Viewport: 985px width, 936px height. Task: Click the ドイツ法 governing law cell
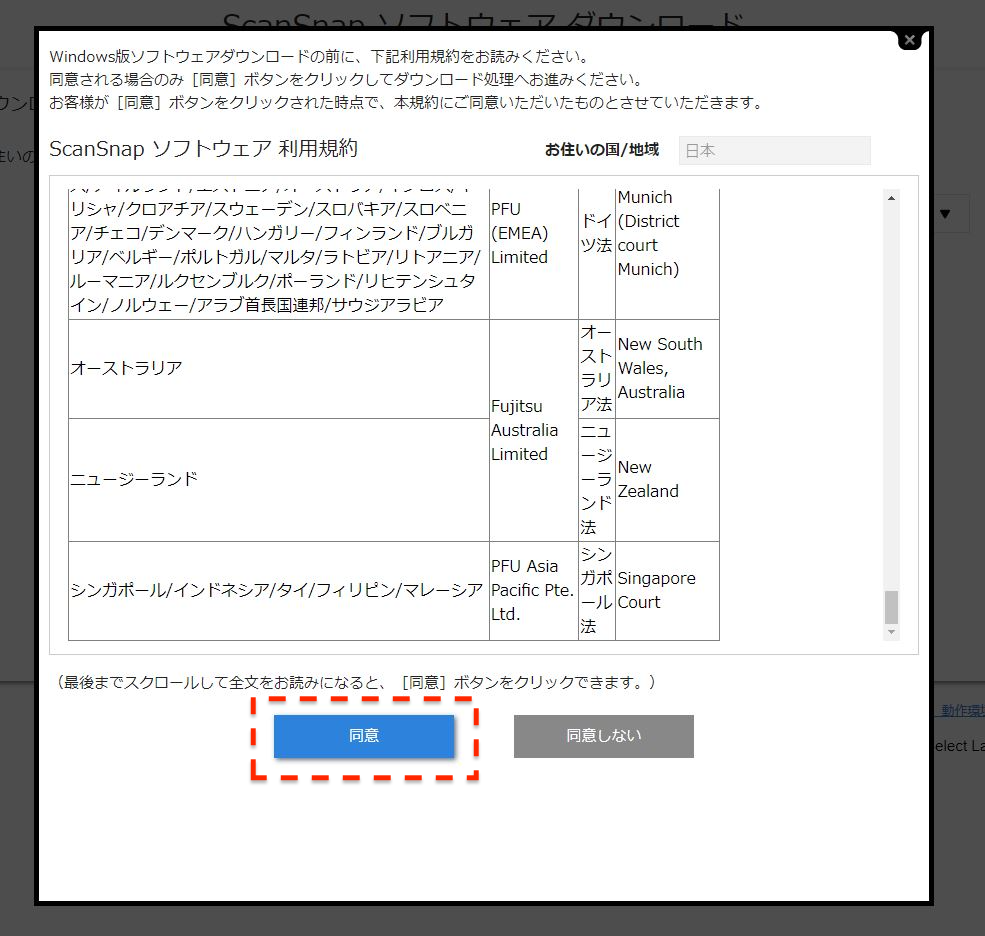[x=597, y=254]
